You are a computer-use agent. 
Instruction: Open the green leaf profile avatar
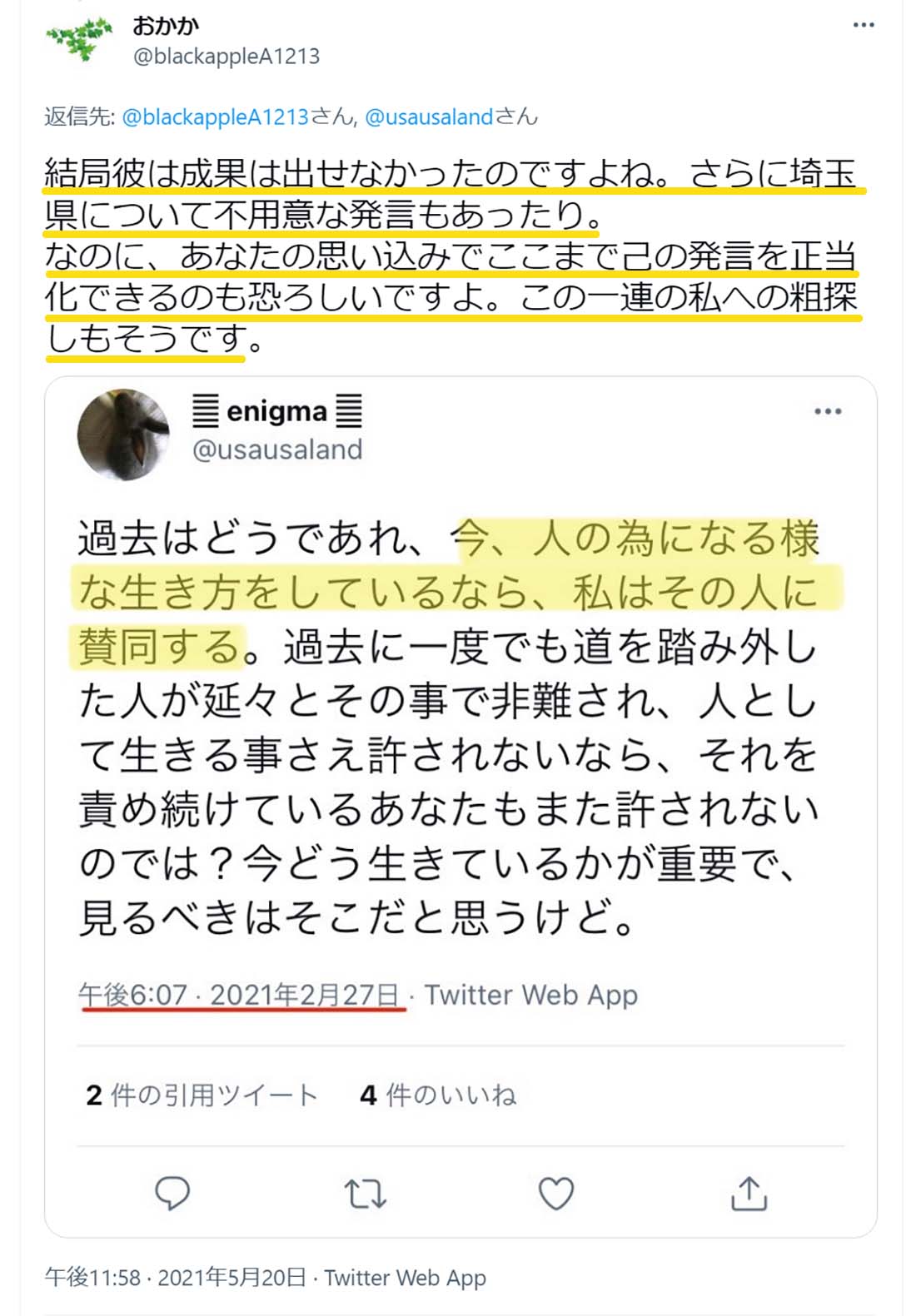[x=81, y=38]
